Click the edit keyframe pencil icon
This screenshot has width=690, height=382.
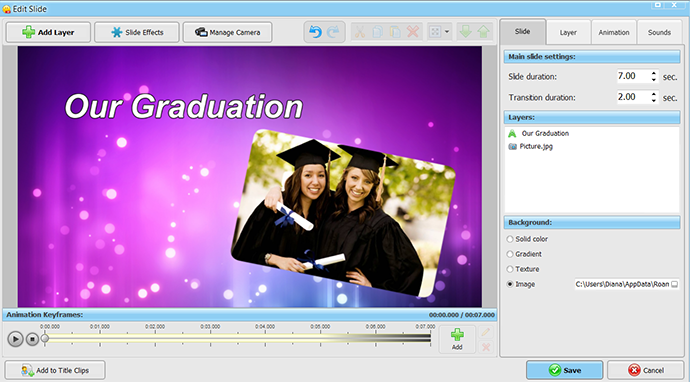point(485,332)
